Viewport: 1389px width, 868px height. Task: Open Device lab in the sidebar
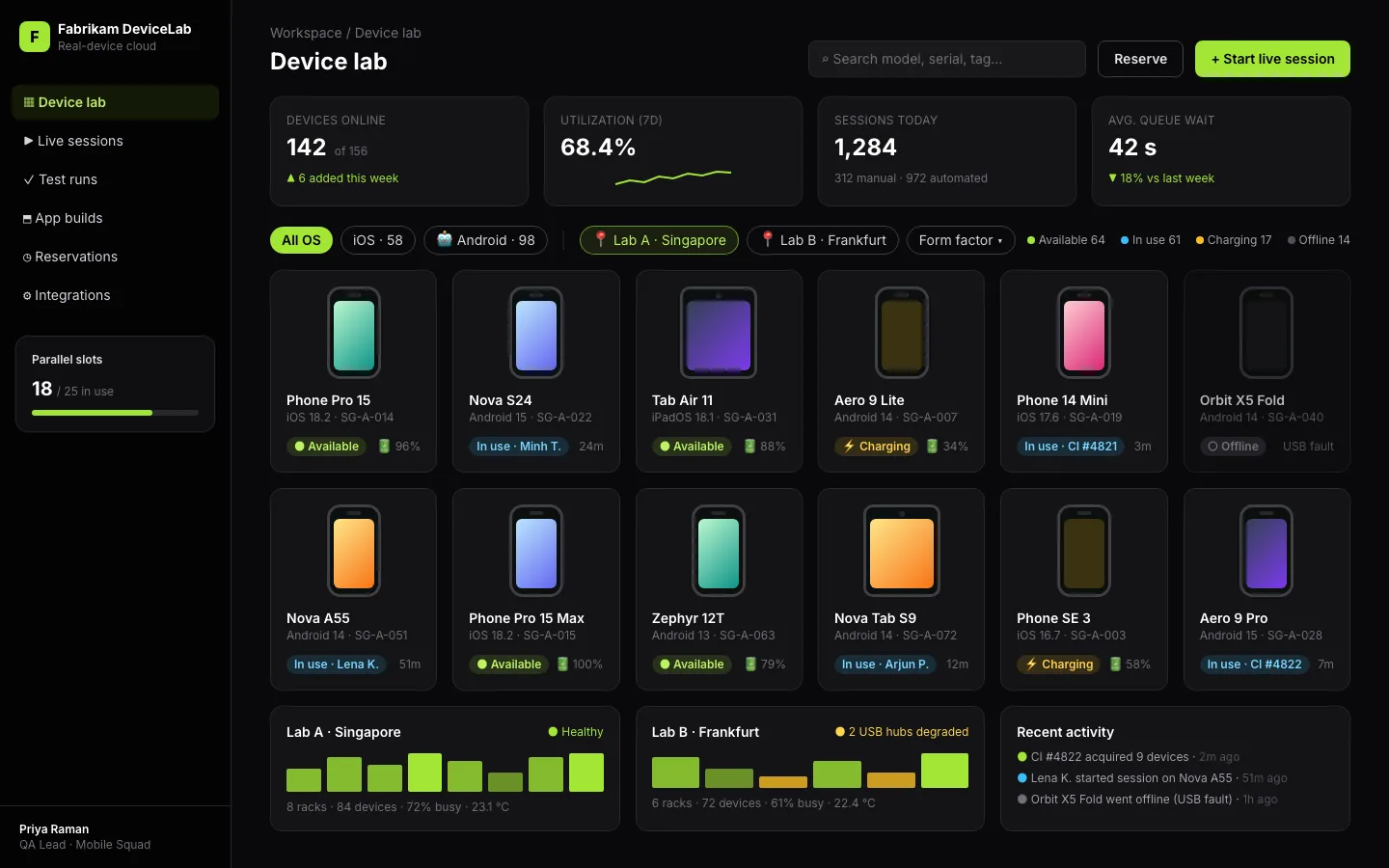point(116,102)
